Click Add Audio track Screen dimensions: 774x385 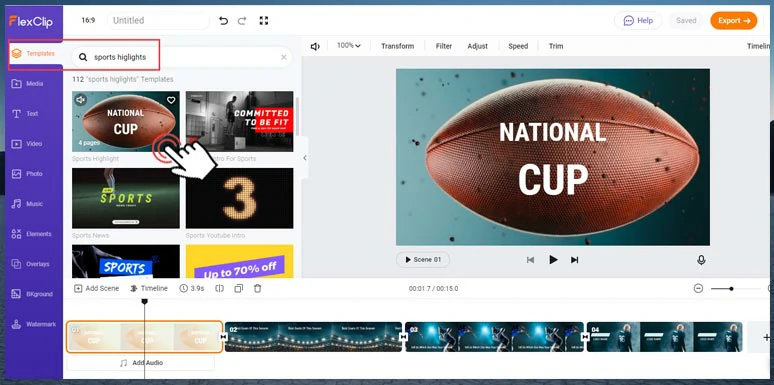click(141, 363)
